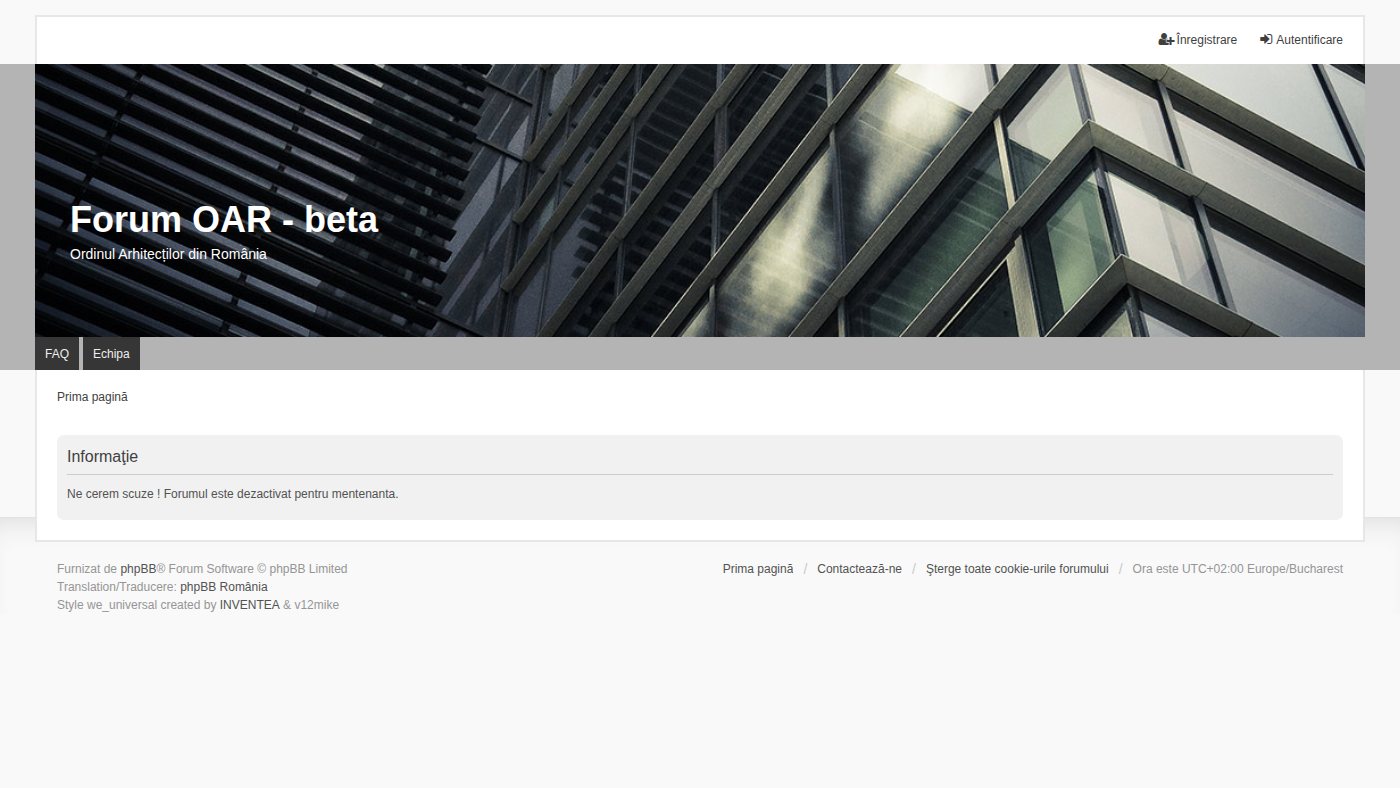Select Șterge toate cookie-urile forumului
The image size is (1400, 788).
pos(1017,569)
